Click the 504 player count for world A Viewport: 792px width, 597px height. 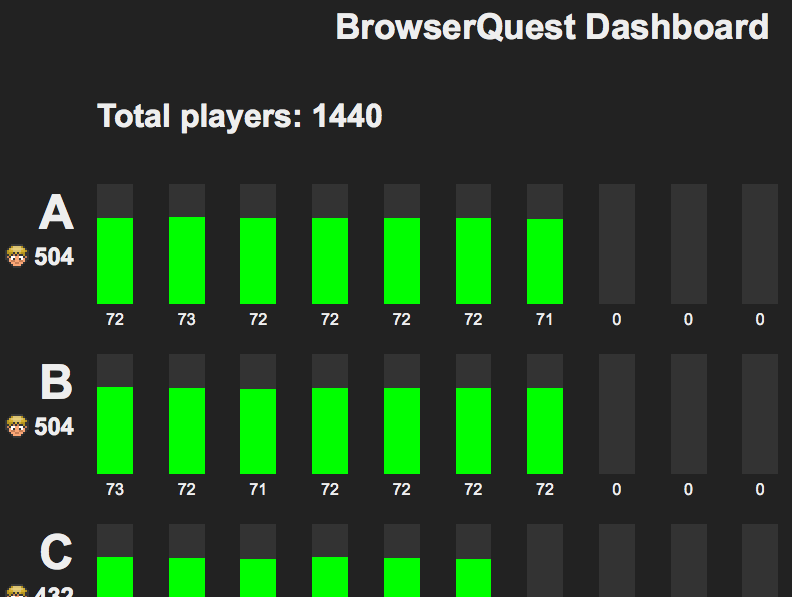click(54, 257)
